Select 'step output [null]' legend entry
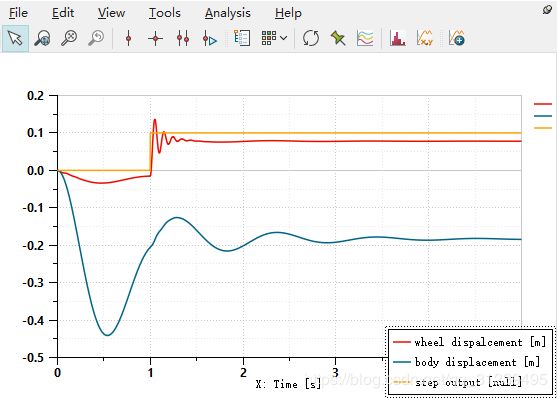Viewport: 557px width, 398px height. click(x=458, y=382)
